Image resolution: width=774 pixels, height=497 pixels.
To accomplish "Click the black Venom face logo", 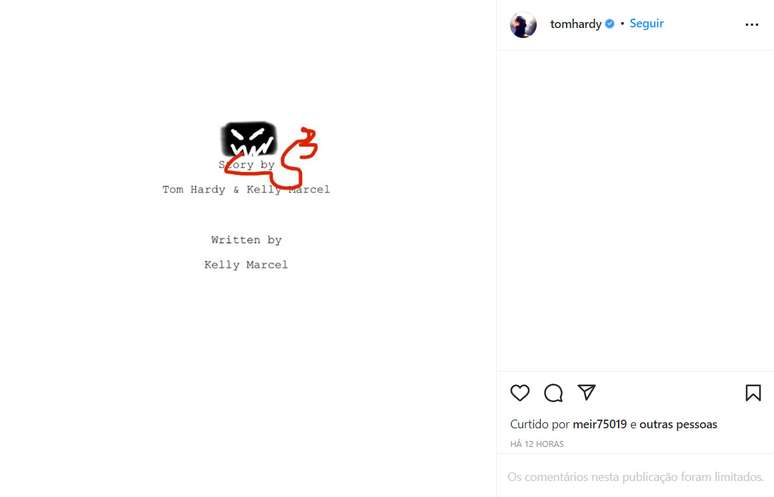I will click(x=248, y=137).
